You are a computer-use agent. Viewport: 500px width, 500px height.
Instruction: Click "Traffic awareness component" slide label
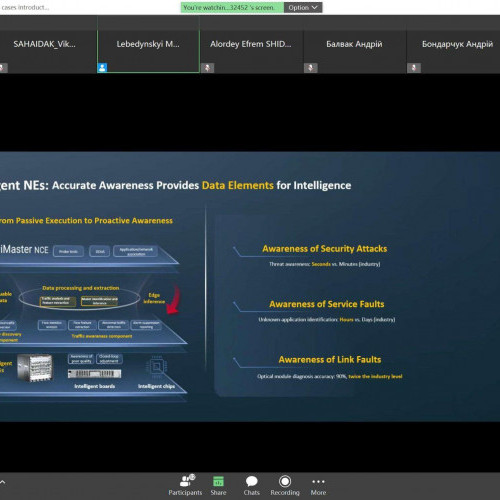pyautogui.click(x=102, y=336)
